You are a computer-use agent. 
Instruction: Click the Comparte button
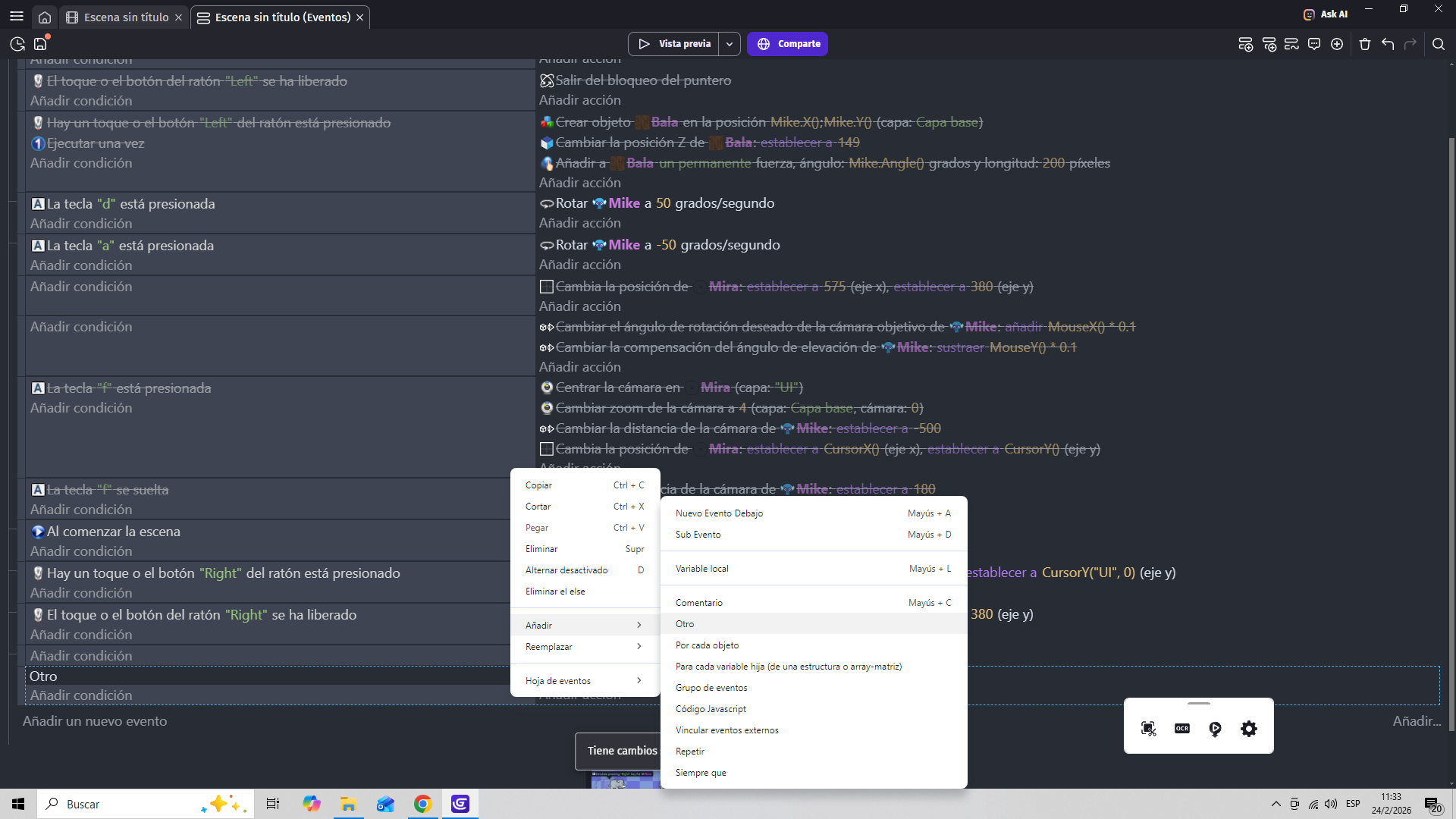click(787, 44)
